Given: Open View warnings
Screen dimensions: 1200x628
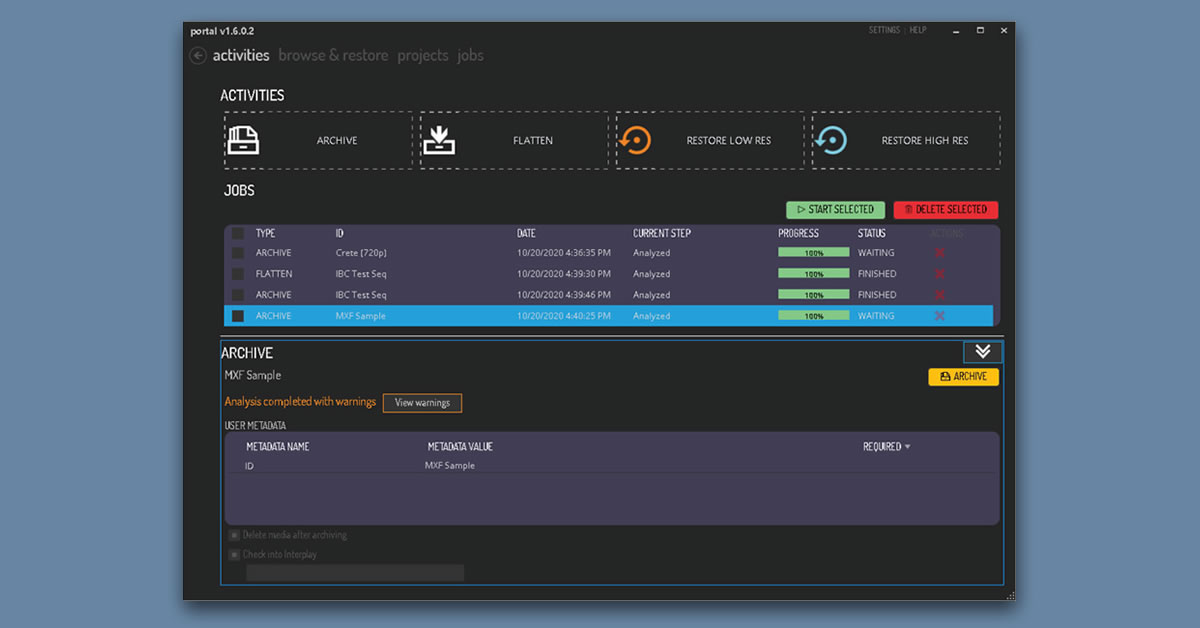Looking at the screenshot, I should (422, 403).
